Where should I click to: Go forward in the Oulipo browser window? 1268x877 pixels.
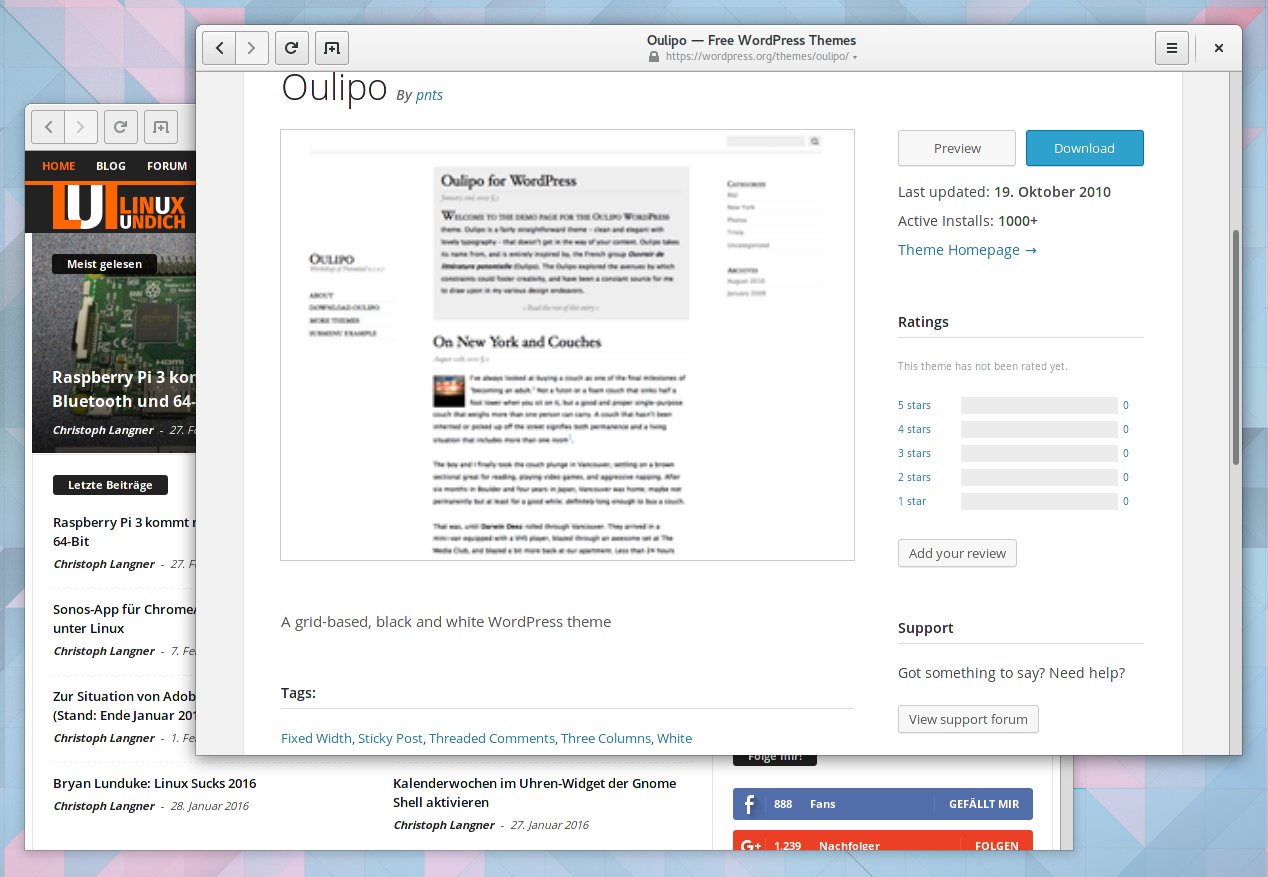click(x=252, y=47)
